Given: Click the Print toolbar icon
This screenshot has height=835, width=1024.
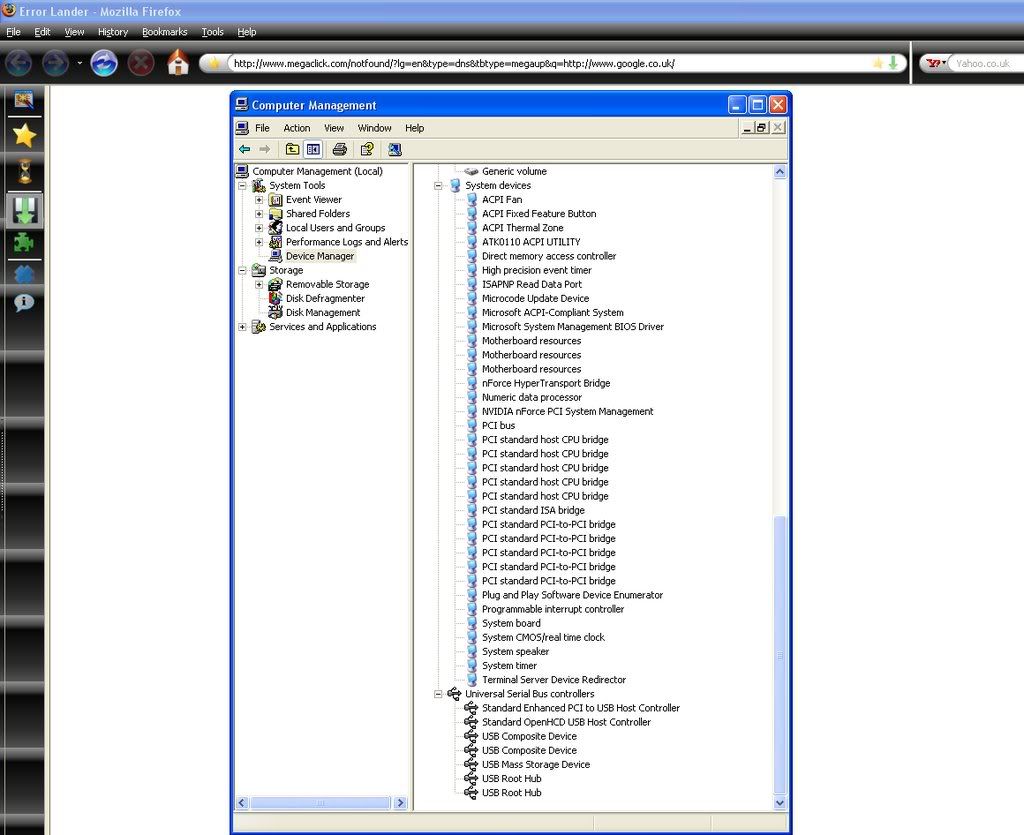Looking at the screenshot, I should pos(340,150).
